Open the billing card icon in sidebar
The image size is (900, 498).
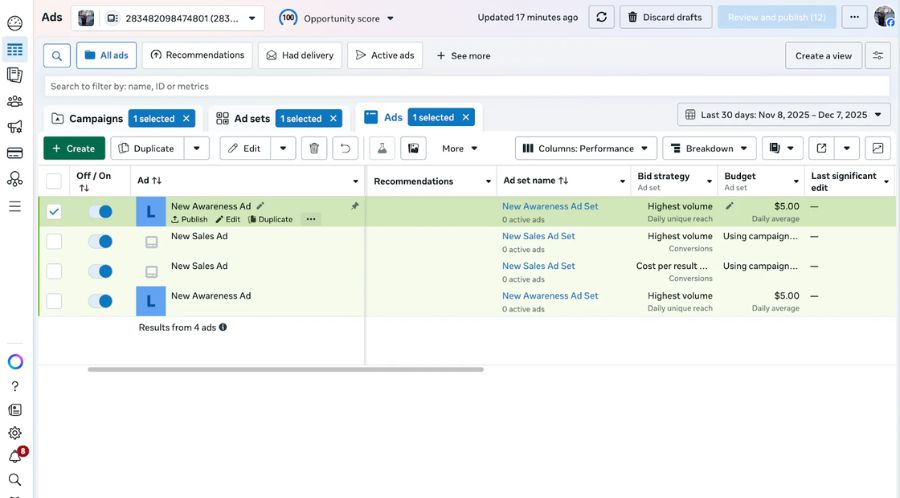point(15,153)
